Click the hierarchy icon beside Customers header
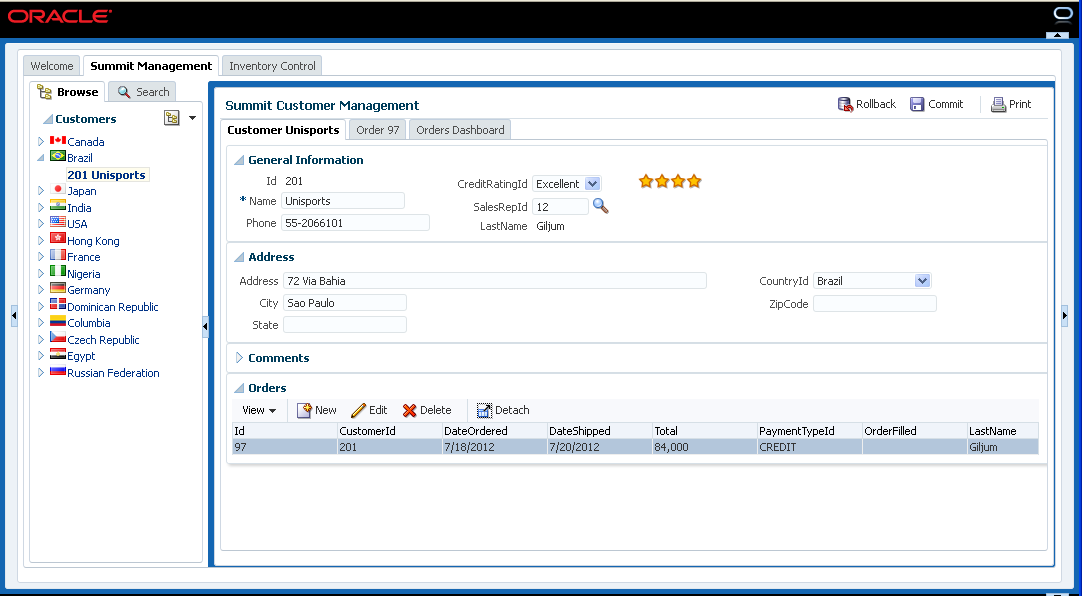This screenshot has height=596, width=1082. click(171, 118)
